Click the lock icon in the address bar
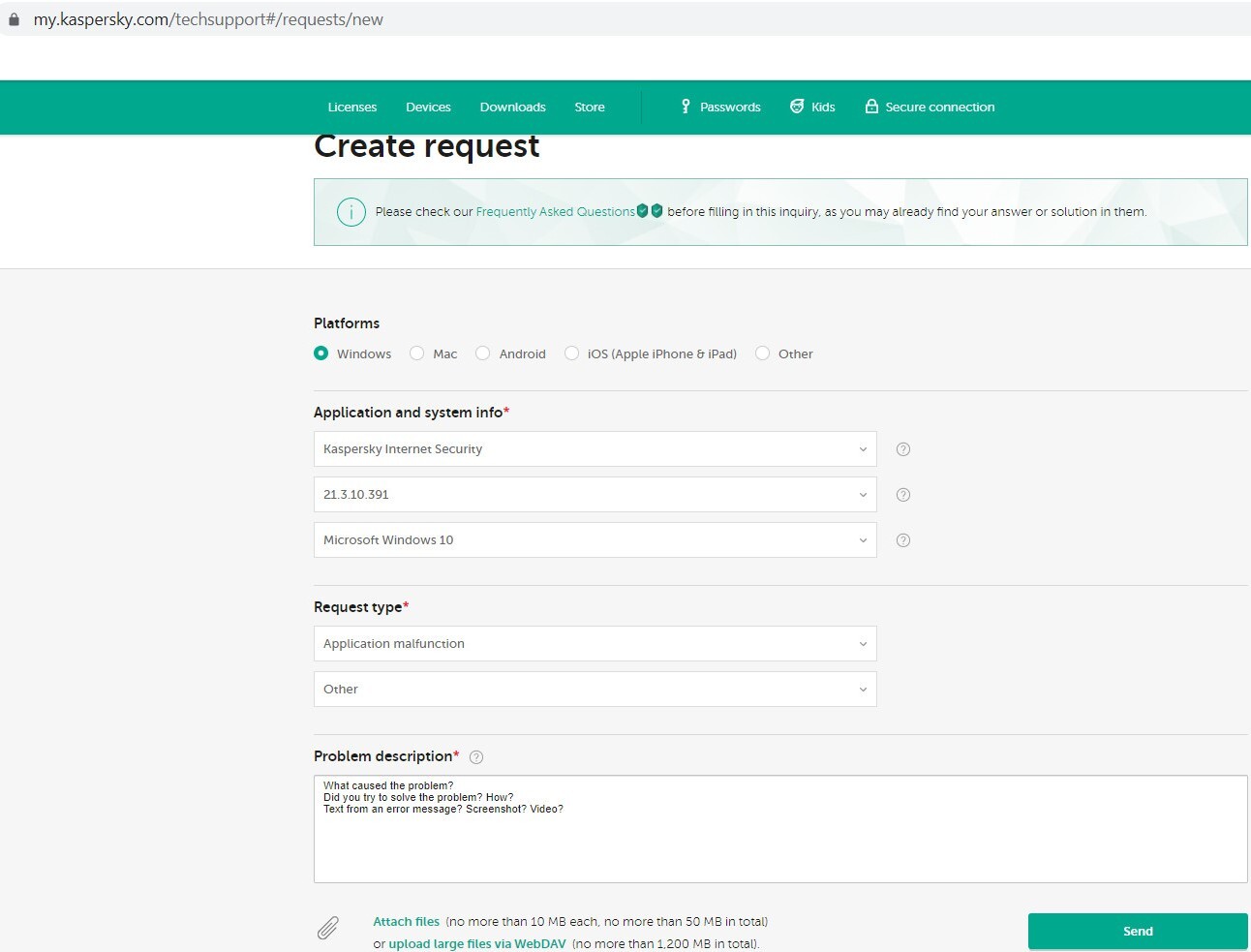This screenshot has width=1251, height=952. [x=14, y=19]
